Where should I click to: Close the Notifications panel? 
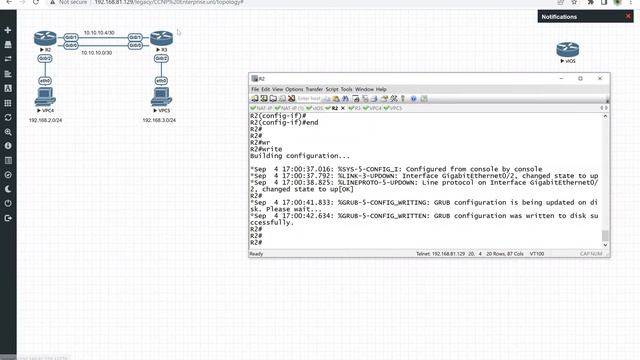[628, 16]
